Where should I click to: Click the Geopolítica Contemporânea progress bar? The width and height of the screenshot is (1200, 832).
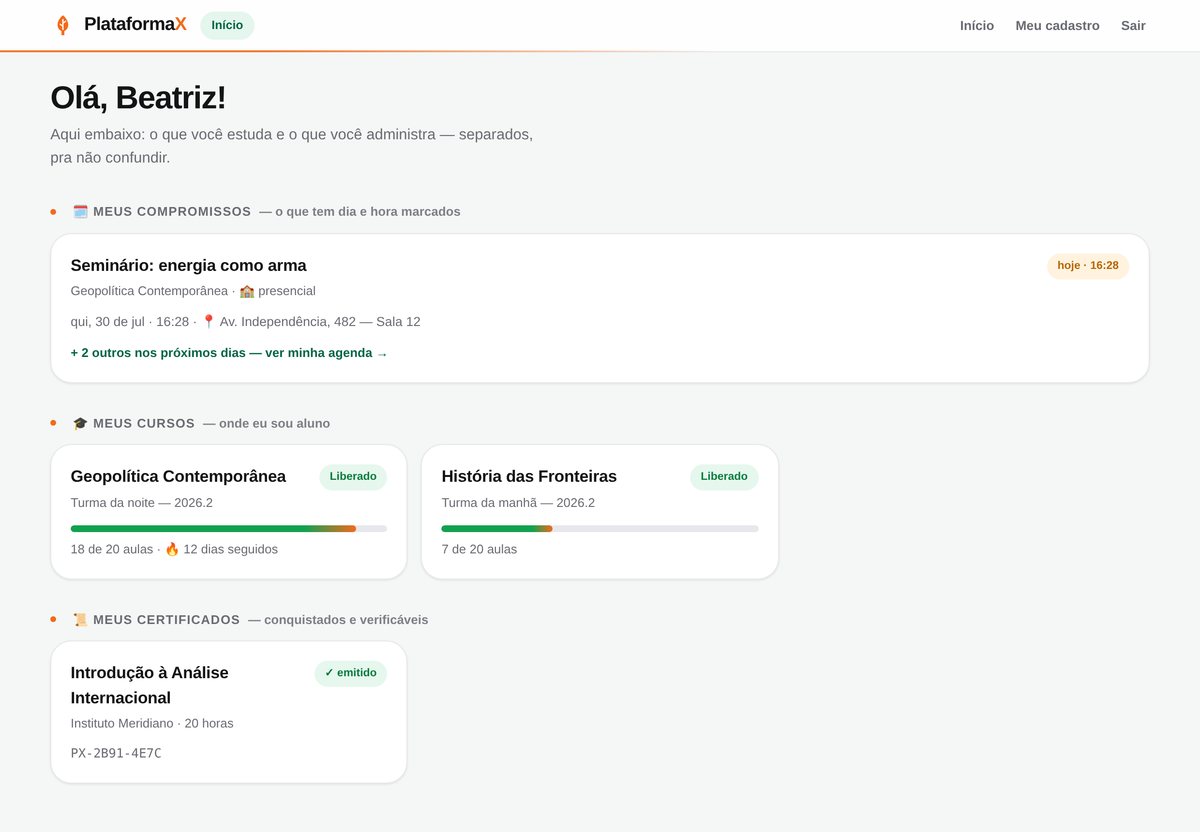click(x=228, y=528)
